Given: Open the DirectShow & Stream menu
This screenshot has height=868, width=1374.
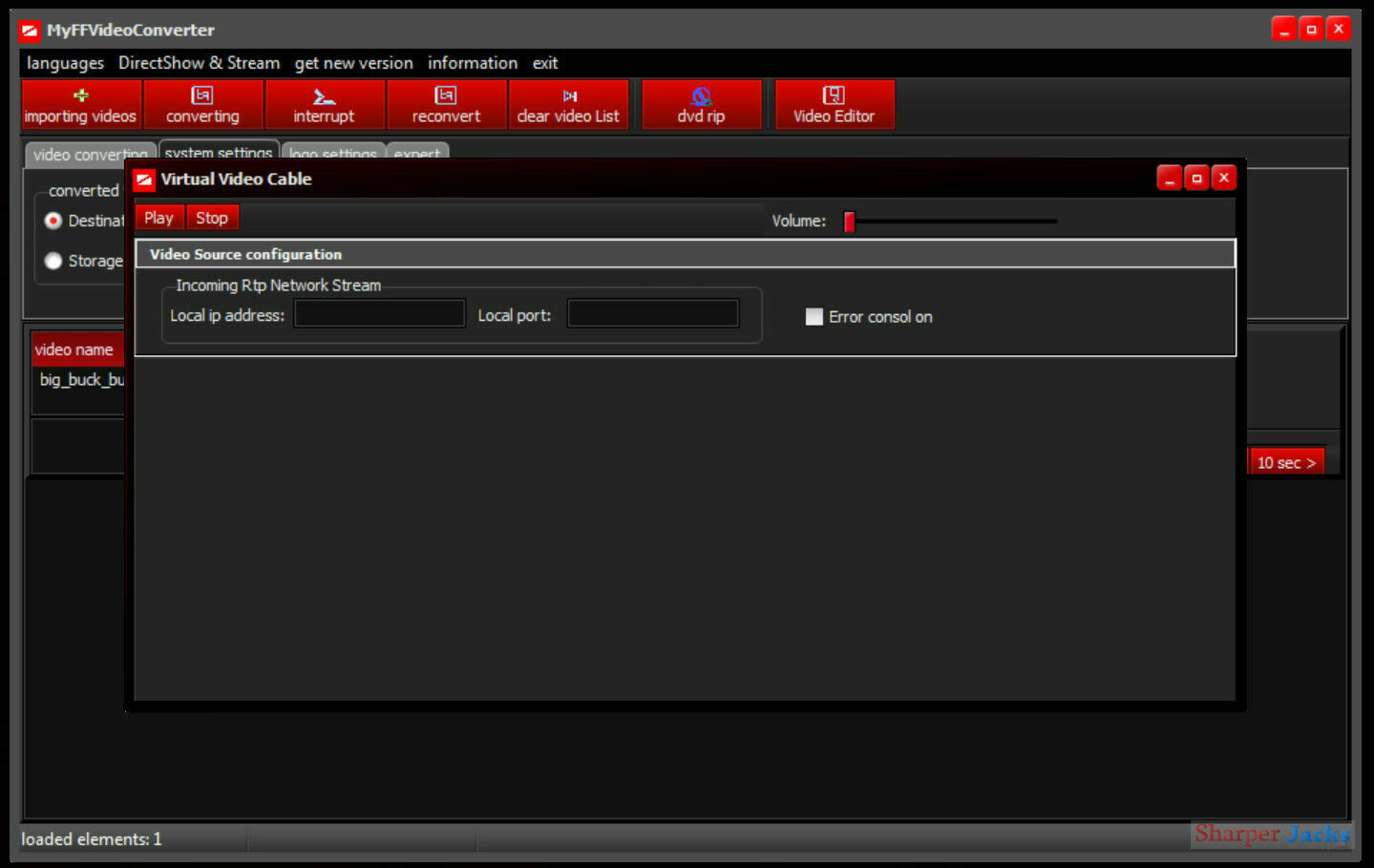Looking at the screenshot, I should (x=199, y=63).
